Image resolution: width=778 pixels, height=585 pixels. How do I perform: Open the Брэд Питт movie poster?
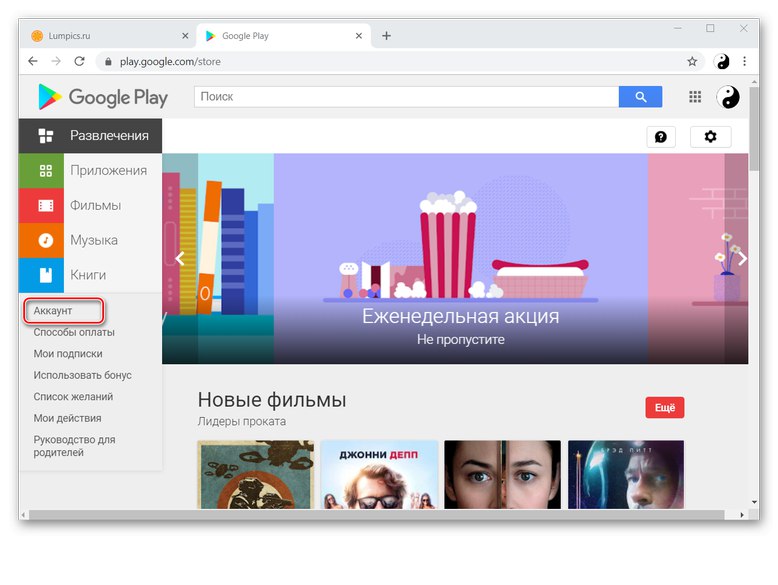626,474
